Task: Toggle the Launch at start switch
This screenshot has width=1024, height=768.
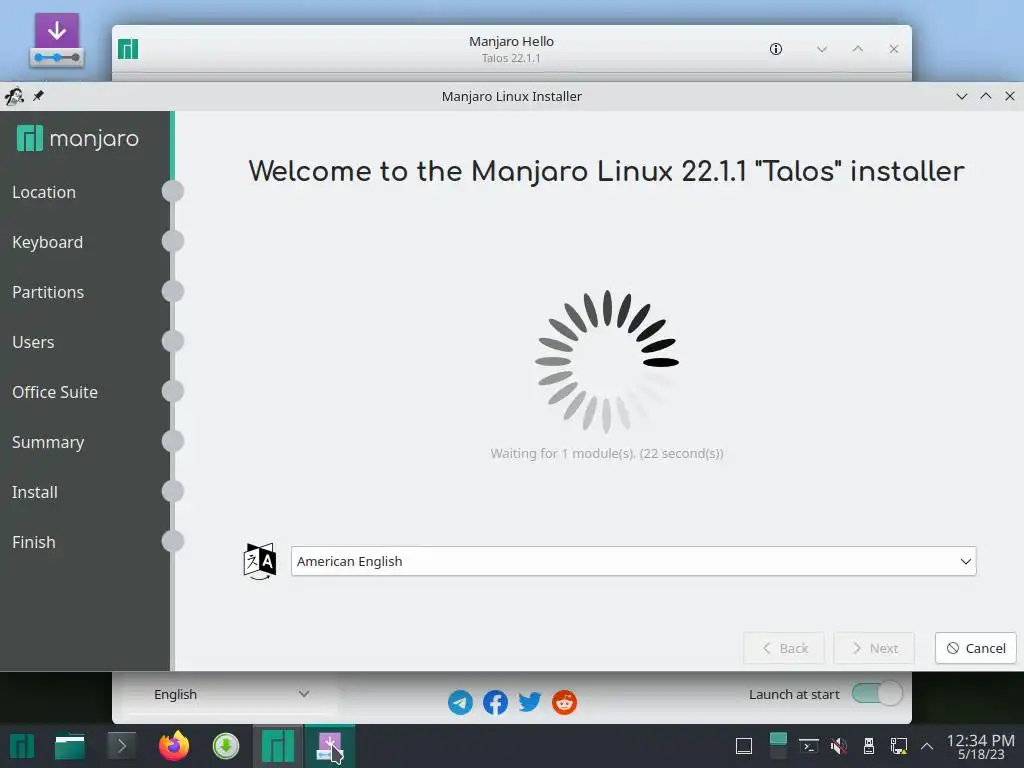Action: (x=877, y=694)
